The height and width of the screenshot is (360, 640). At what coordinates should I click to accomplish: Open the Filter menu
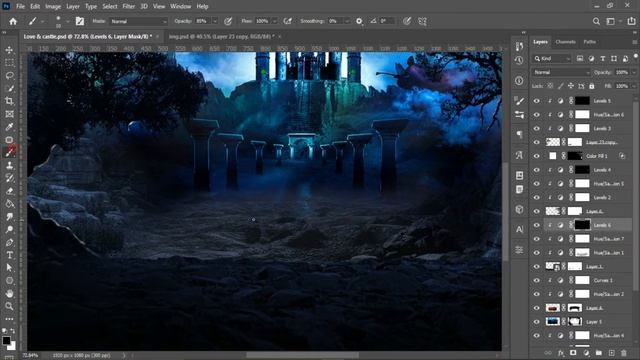pos(129,7)
